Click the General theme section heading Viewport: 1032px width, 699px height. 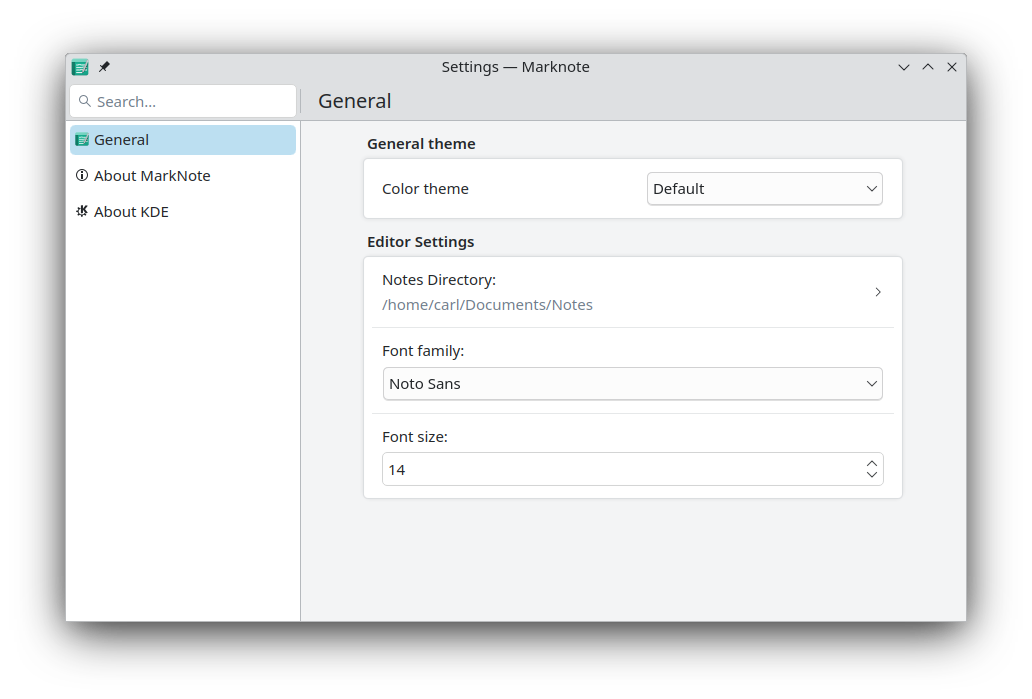[x=421, y=143]
